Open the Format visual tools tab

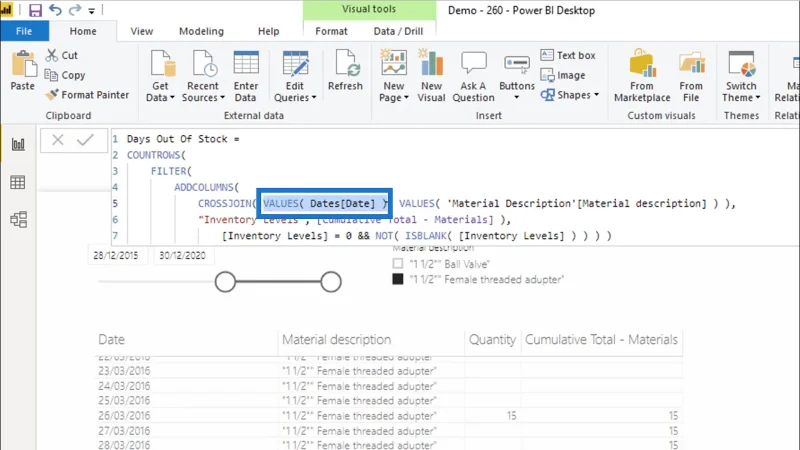point(331,31)
